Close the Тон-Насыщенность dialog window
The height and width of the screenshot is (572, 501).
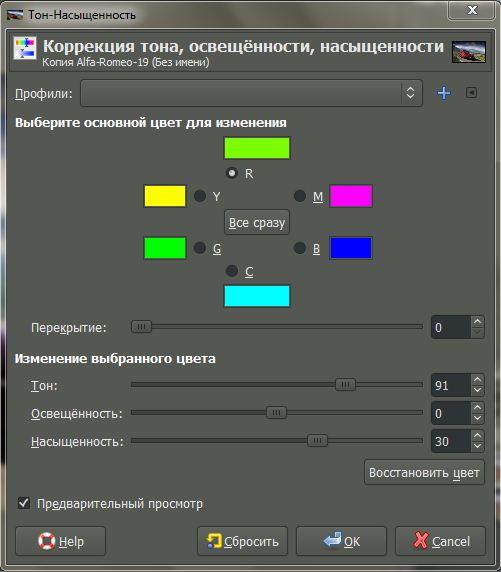[x=472, y=10]
